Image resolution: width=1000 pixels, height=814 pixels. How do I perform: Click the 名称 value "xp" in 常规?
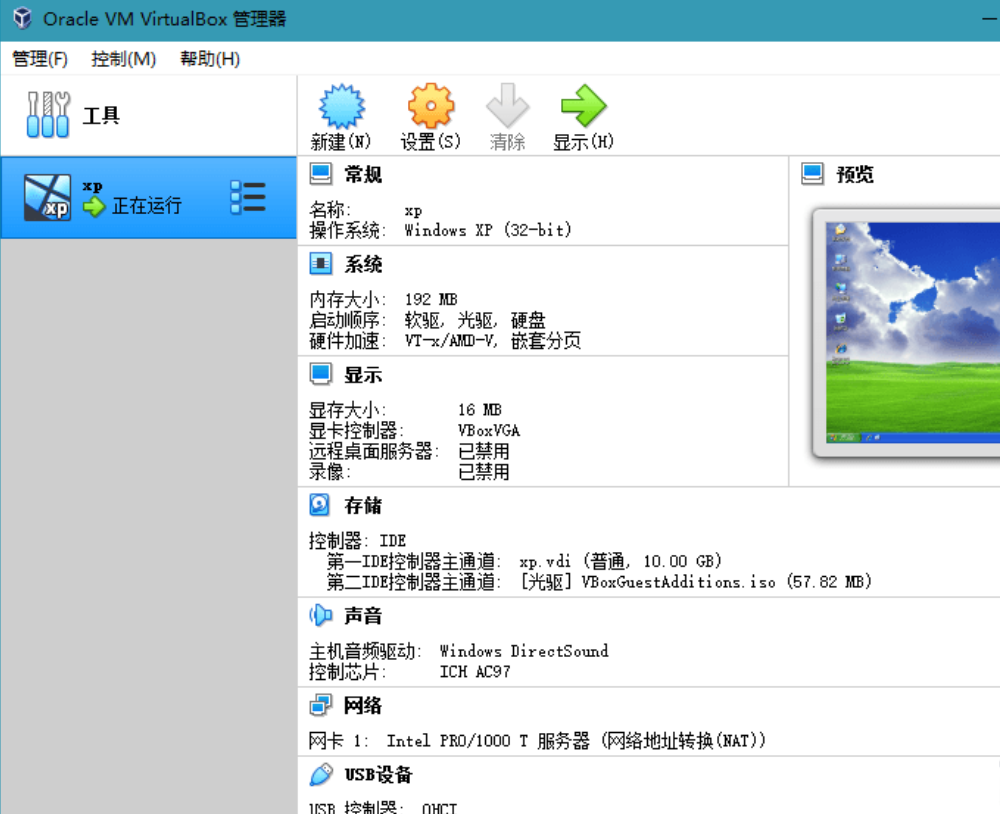coord(413,210)
